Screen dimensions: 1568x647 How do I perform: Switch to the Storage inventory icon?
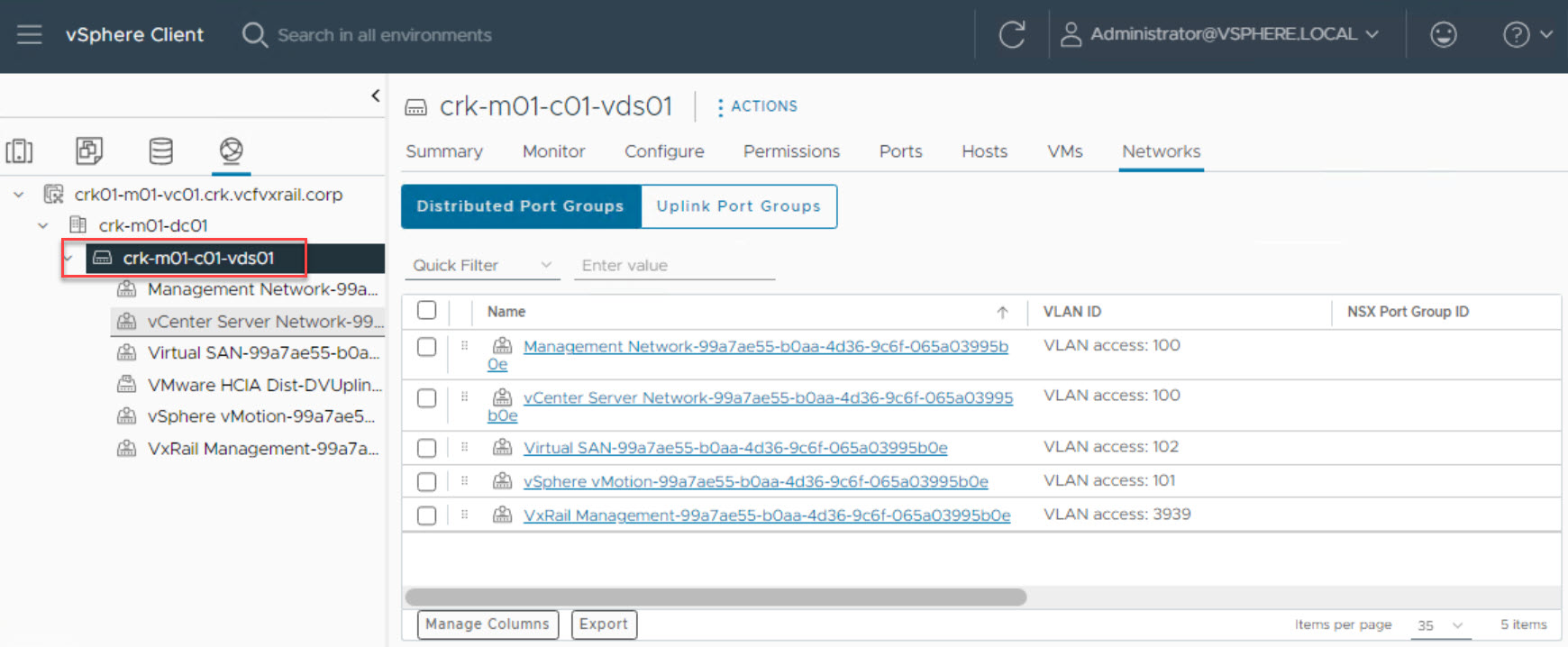point(160,150)
